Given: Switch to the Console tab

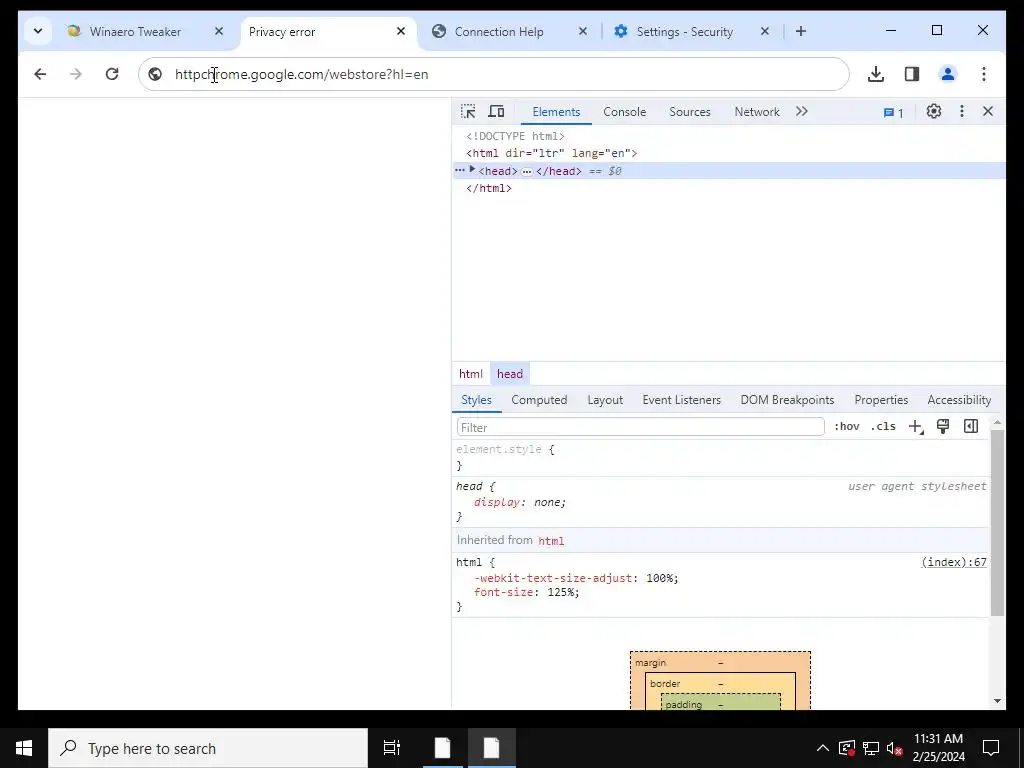Looking at the screenshot, I should [x=624, y=112].
